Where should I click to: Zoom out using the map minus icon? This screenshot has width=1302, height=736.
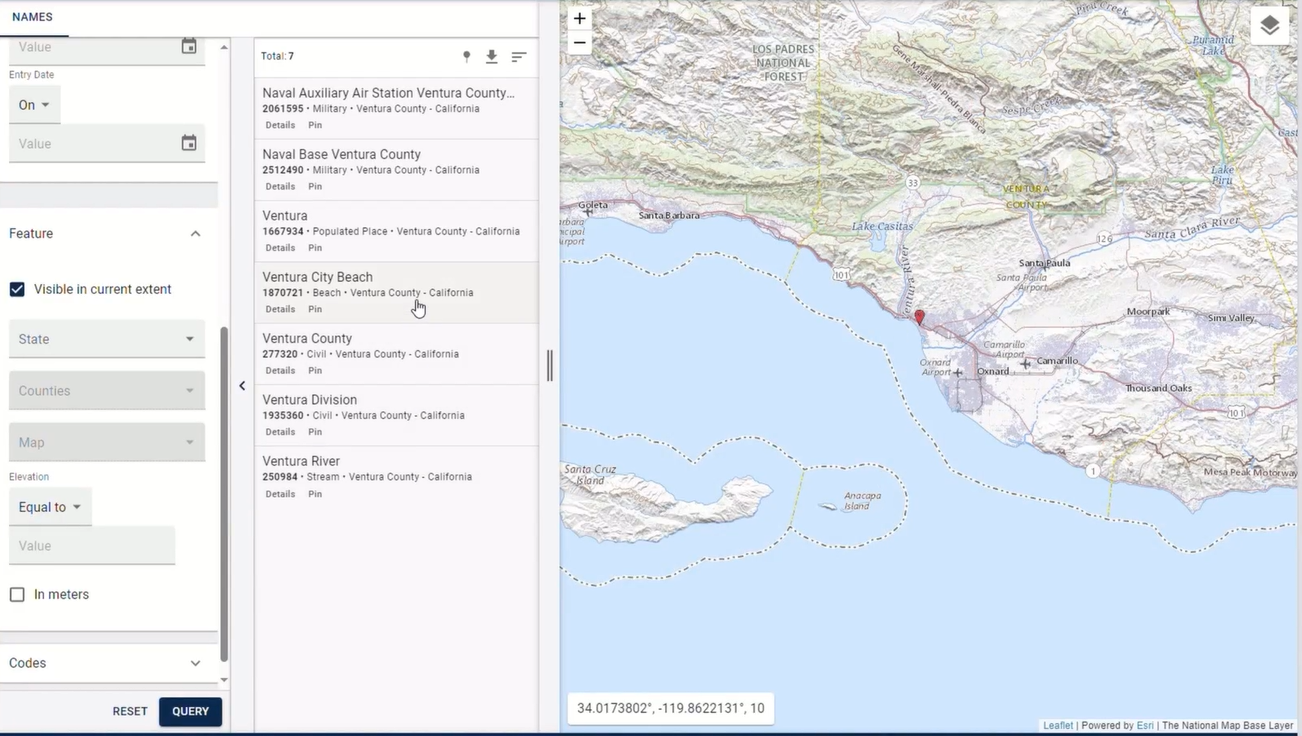[x=579, y=43]
